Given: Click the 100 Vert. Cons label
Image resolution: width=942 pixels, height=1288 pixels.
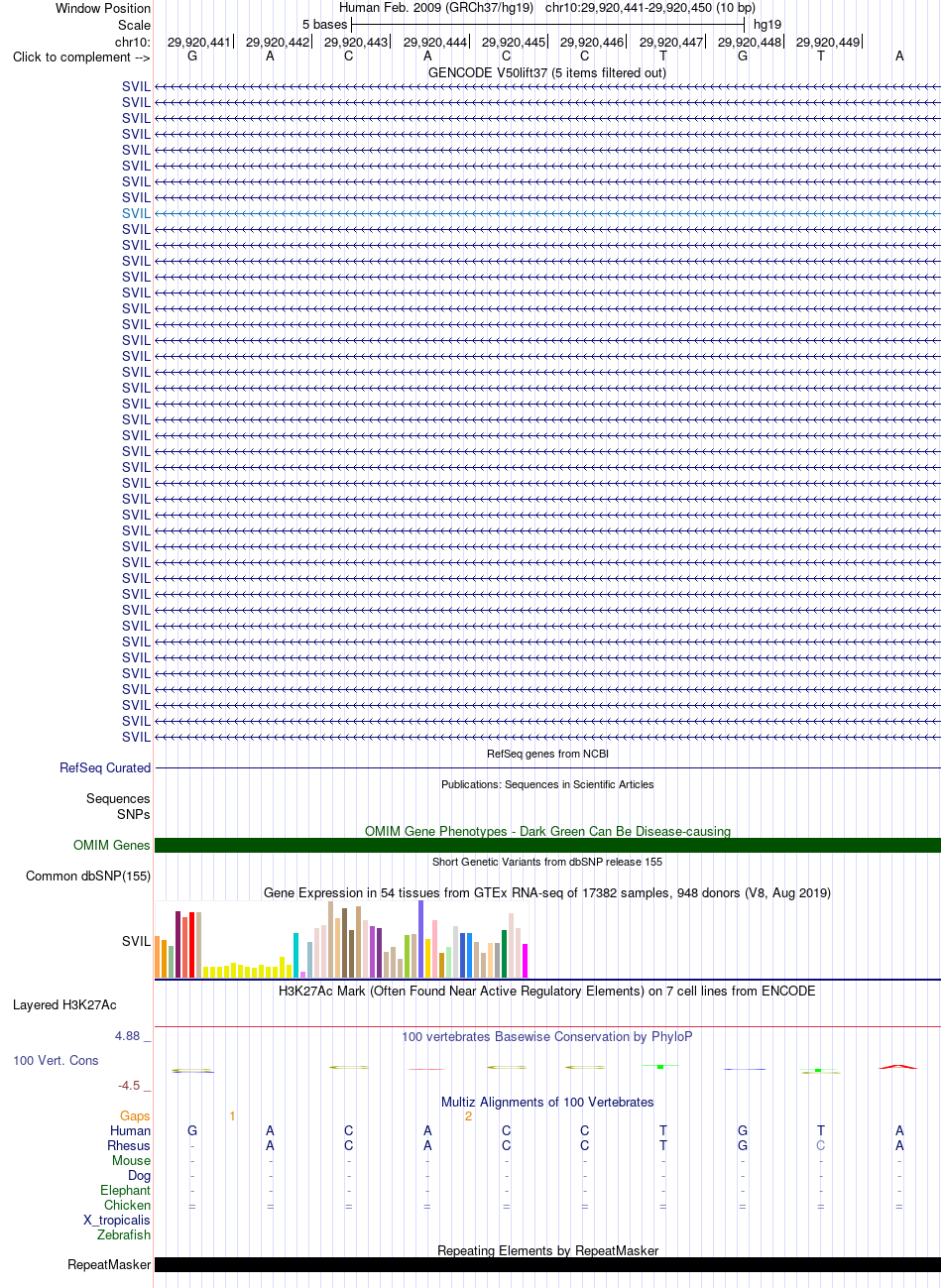Looking at the screenshot, I should [x=56, y=1060].
